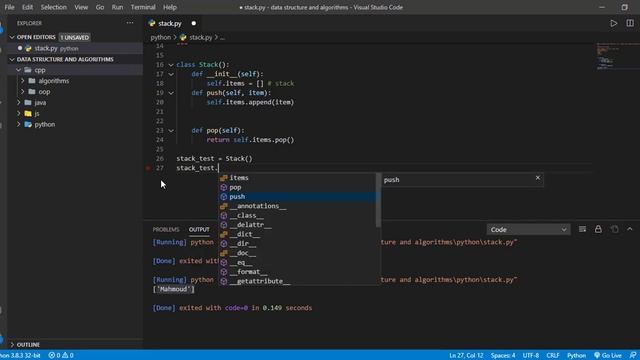
Task: Toggle output scroll lock
Action: click(598, 229)
